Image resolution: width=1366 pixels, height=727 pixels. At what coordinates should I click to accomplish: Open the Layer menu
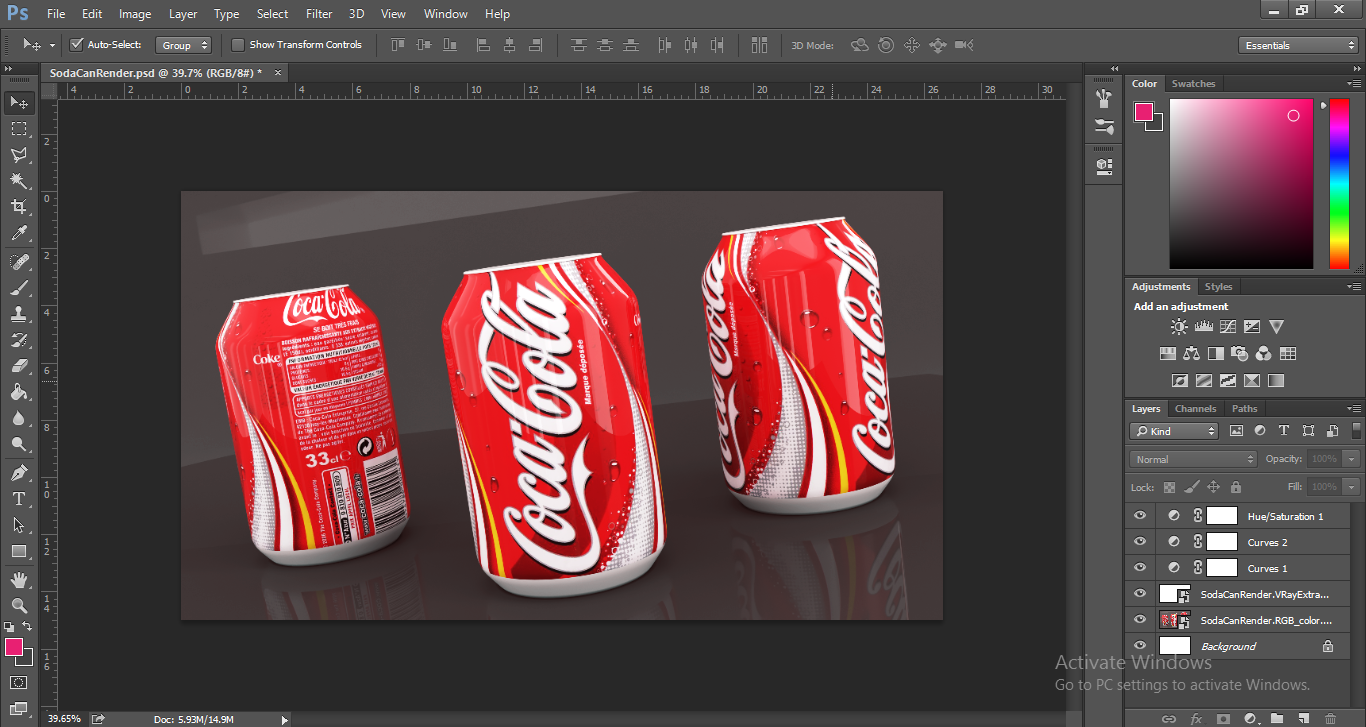[183, 14]
